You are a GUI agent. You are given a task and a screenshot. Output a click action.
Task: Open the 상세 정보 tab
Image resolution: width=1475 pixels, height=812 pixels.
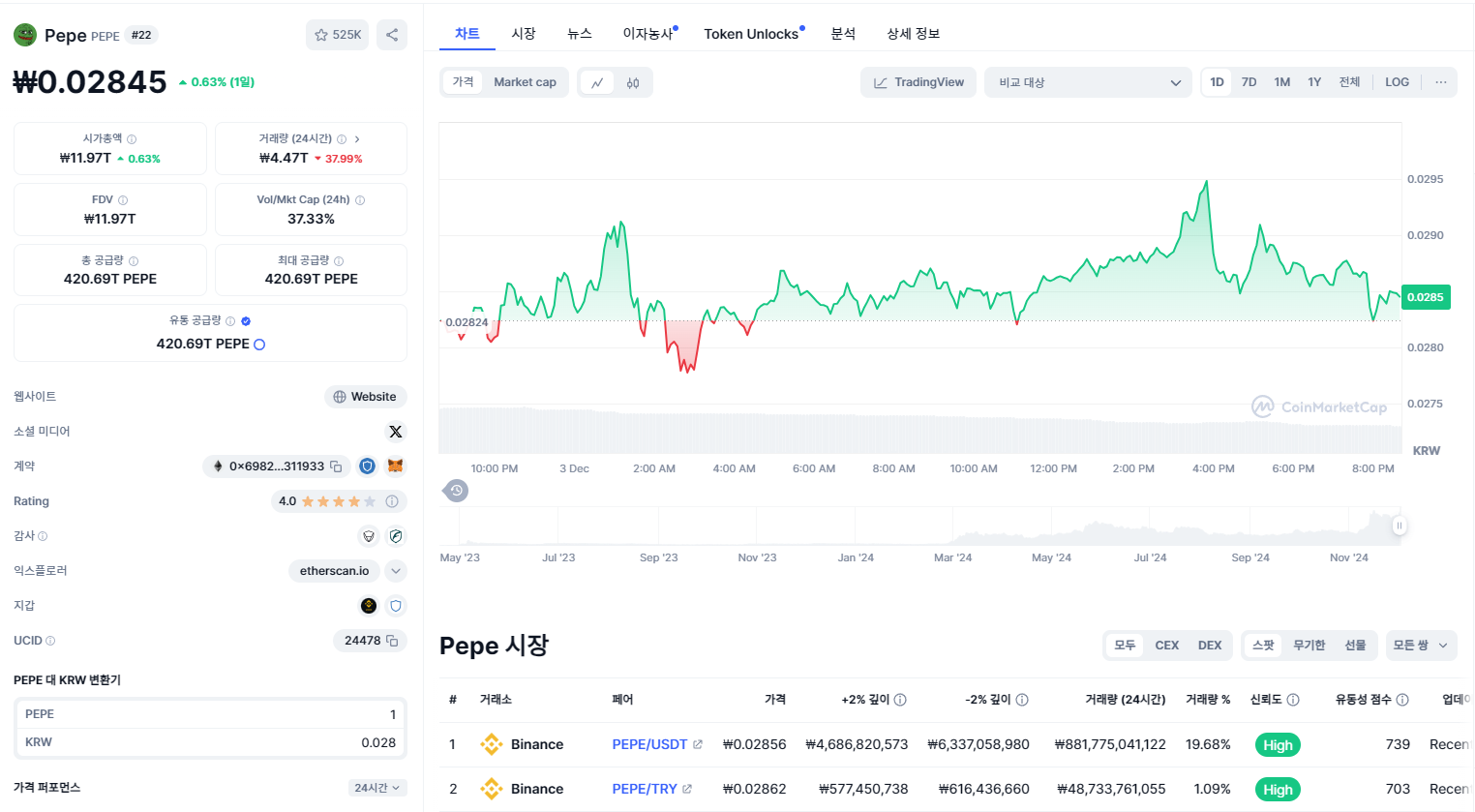click(914, 34)
